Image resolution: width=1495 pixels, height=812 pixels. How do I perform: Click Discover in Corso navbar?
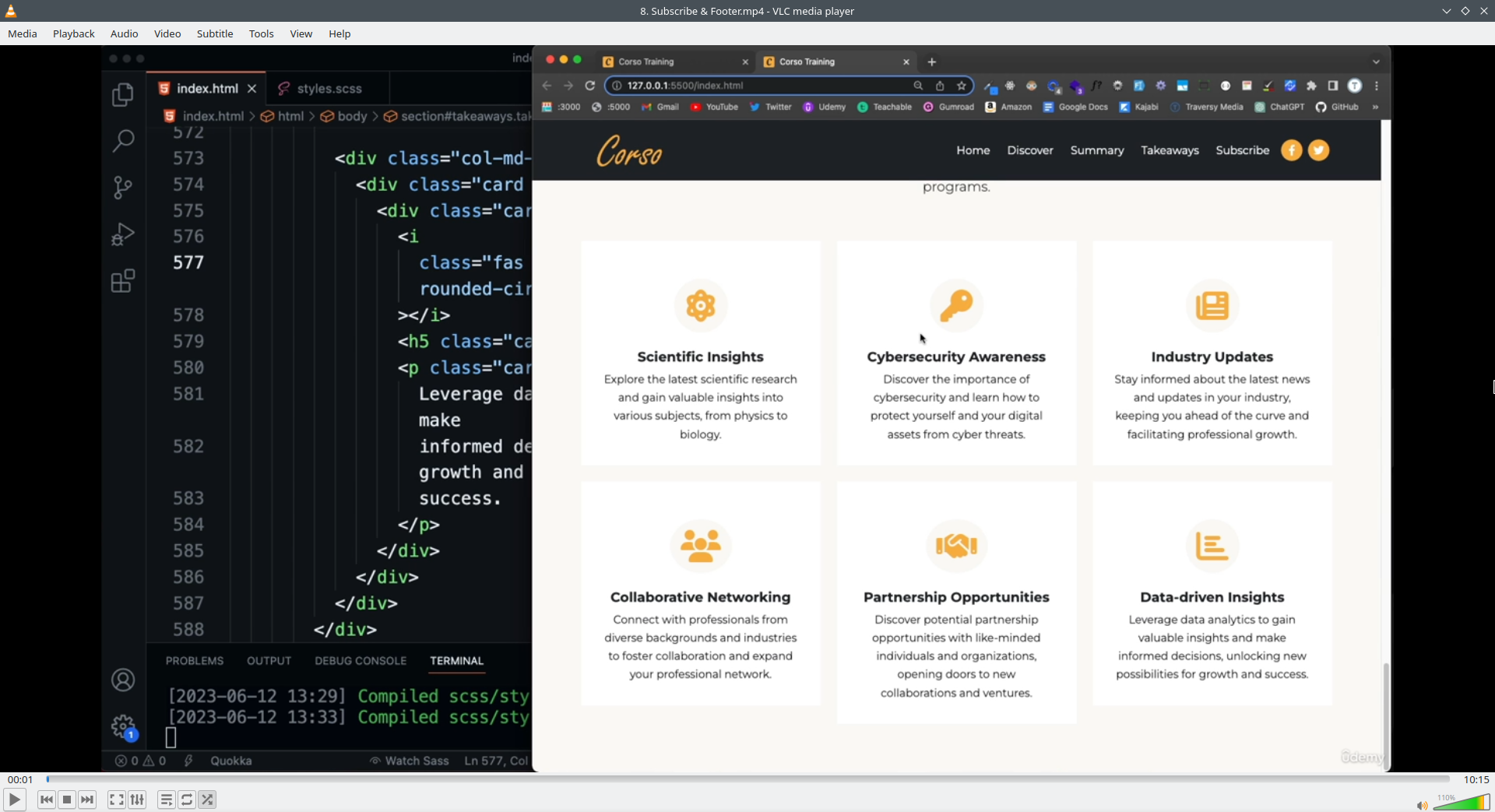tap(1030, 150)
